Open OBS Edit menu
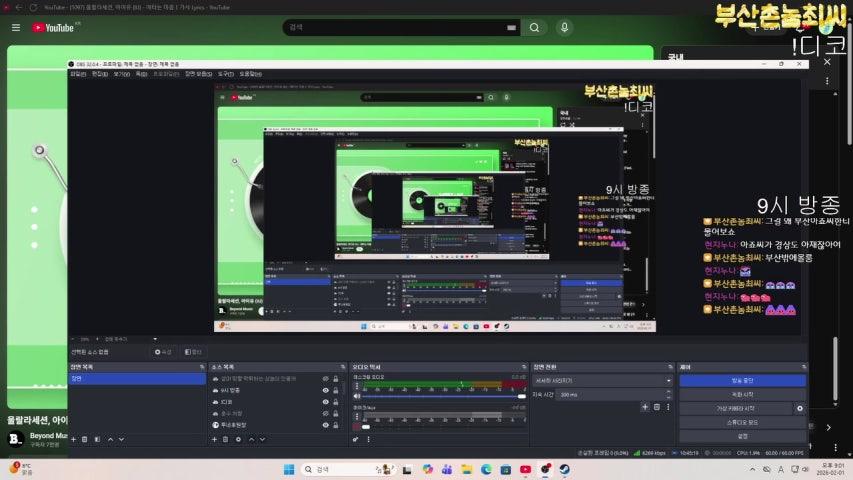The image size is (853, 480). click(x=100, y=74)
